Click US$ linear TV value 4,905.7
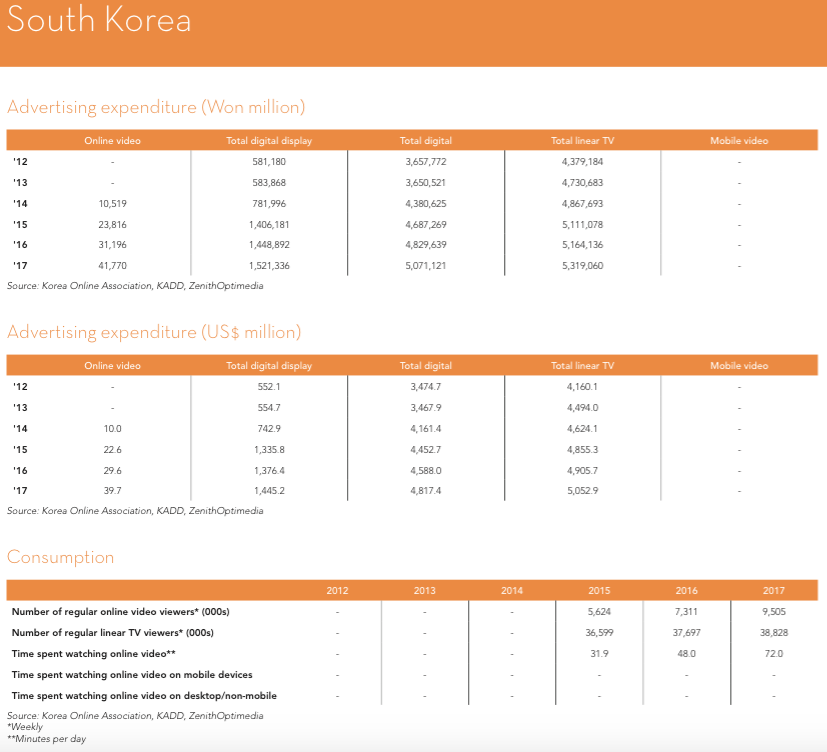The width and height of the screenshot is (827, 752). 582,470
